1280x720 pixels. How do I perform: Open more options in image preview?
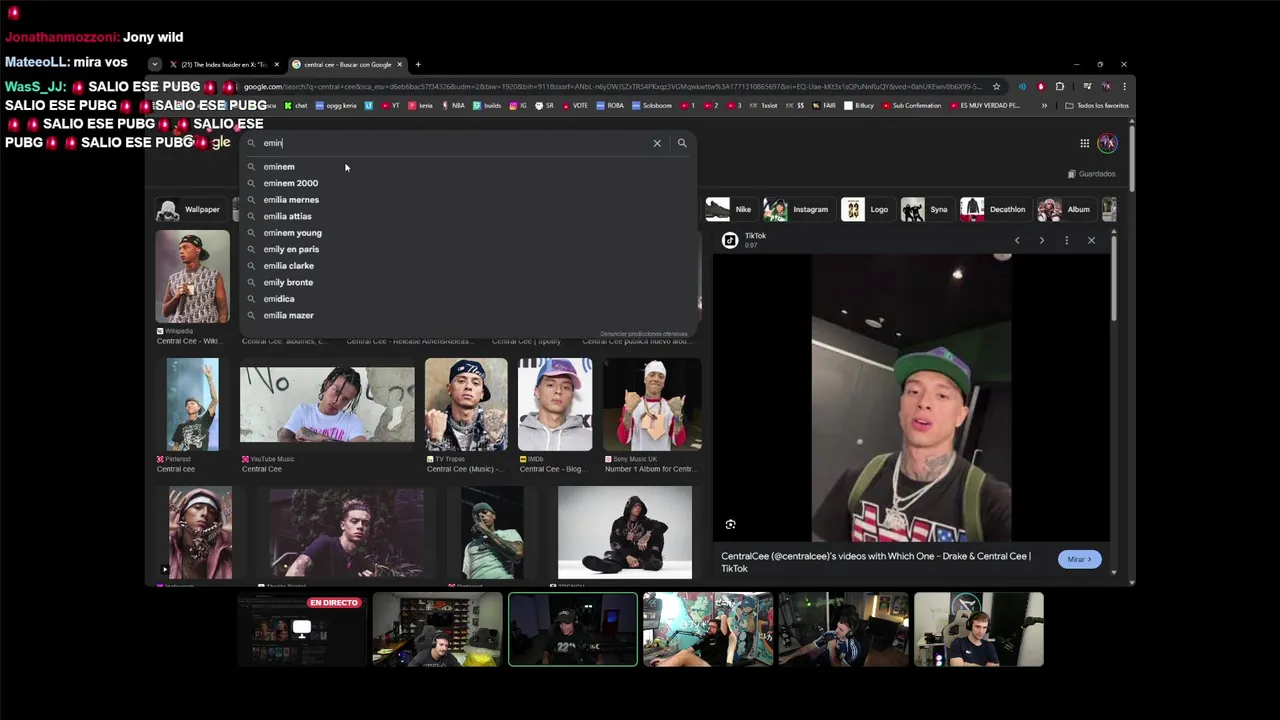[1066, 240]
